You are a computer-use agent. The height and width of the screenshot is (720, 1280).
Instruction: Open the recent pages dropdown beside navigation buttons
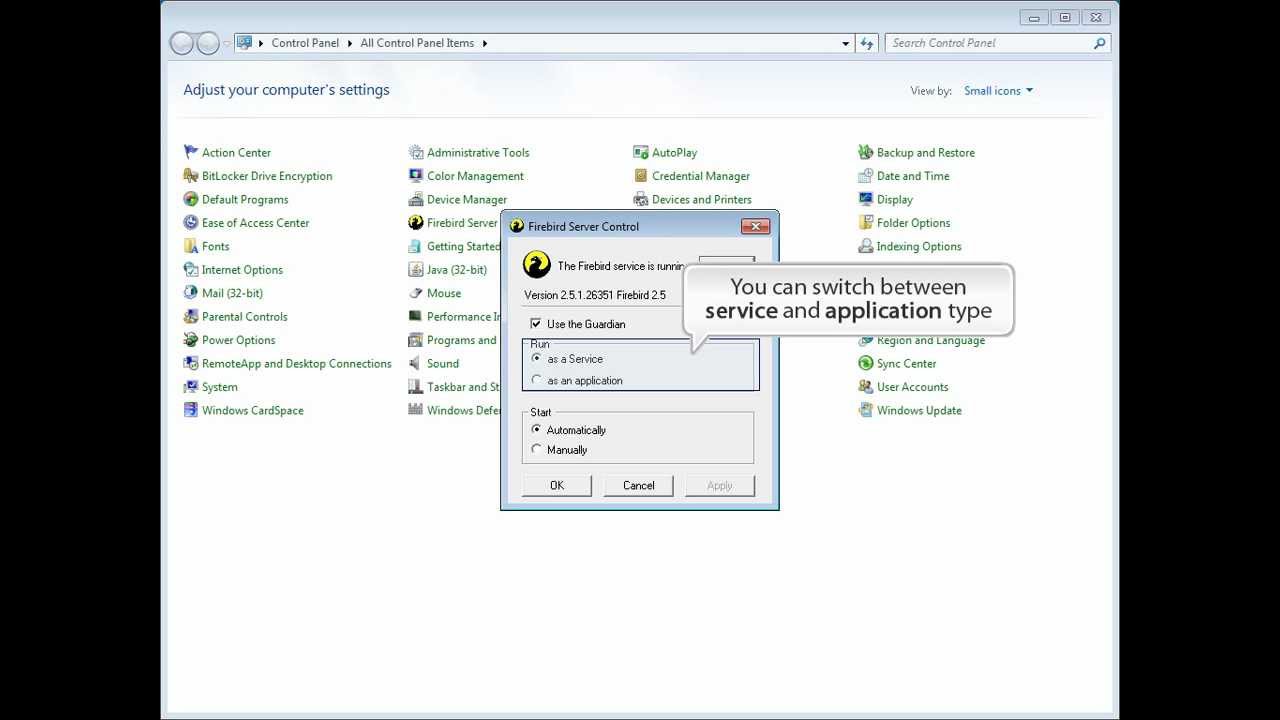[x=227, y=43]
